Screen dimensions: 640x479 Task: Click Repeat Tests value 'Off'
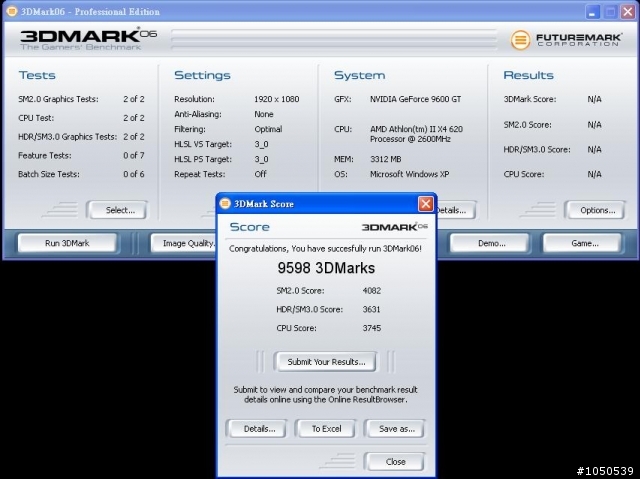pos(260,174)
